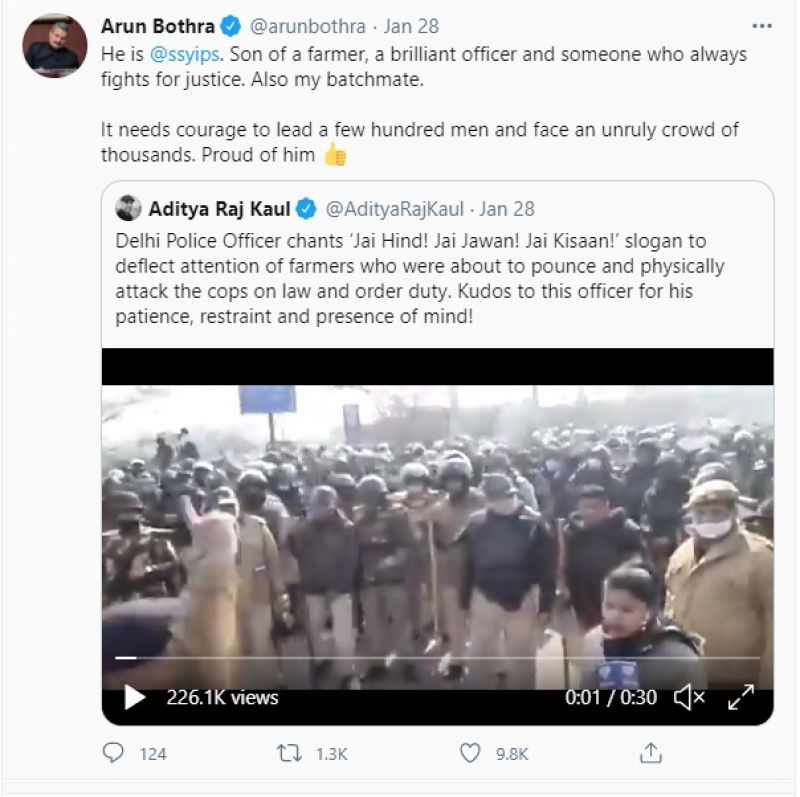
Task: Click the quoted tweet's Jan 28 timestamp
Action: tap(507, 209)
